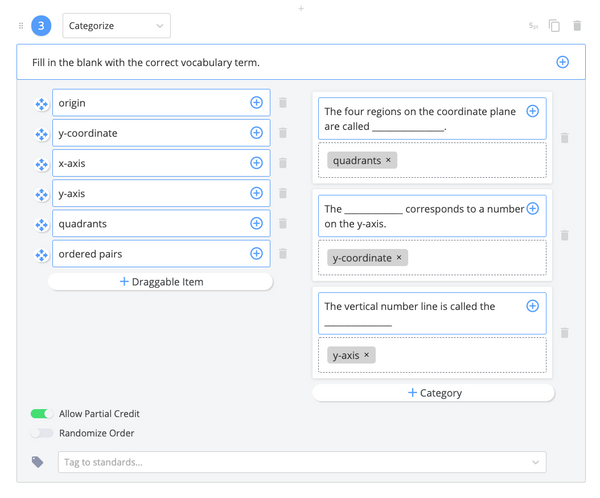The image size is (600, 498).
Task: Add media to the 'origin' item
Action: (x=256, y=103)
